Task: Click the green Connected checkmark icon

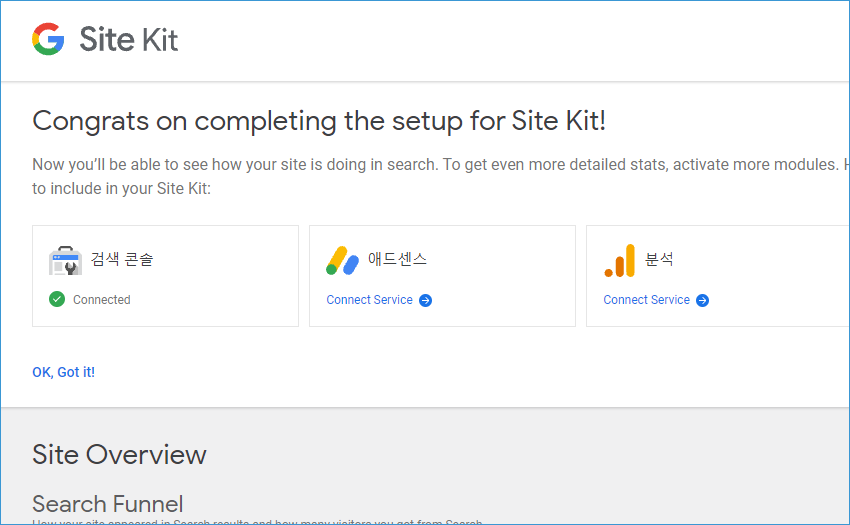Action: click(x=57, y=299)
